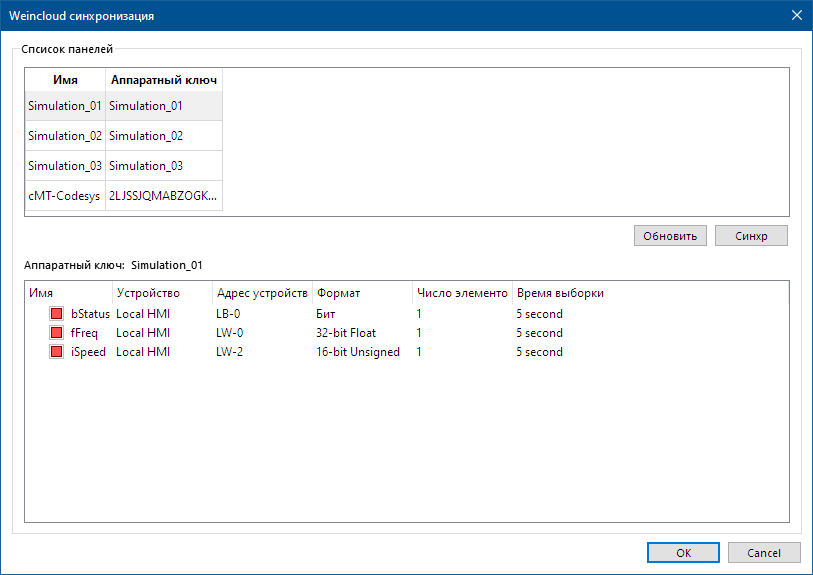Image resolution: width=813 pixels, height=575 pixels.
Task: Select the Simulation_01 name cell
Action: pyautogui.click(x=65, y=106)
